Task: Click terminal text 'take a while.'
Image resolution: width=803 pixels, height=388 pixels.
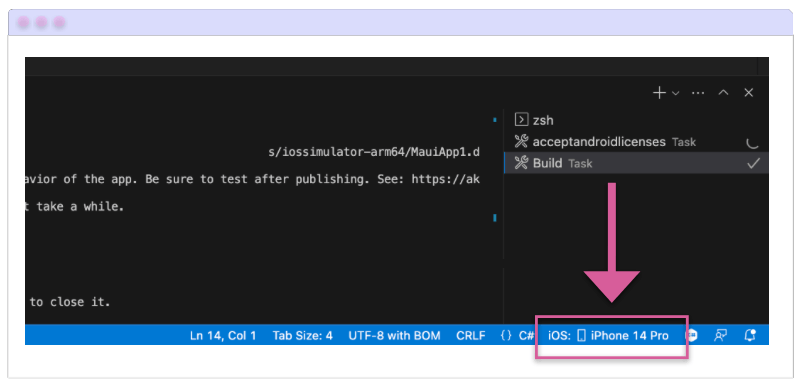Action: pos(80,207)
